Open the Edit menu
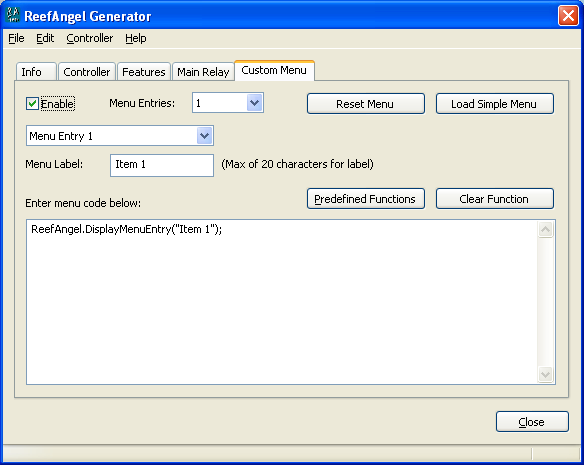 tap(45, 38)
